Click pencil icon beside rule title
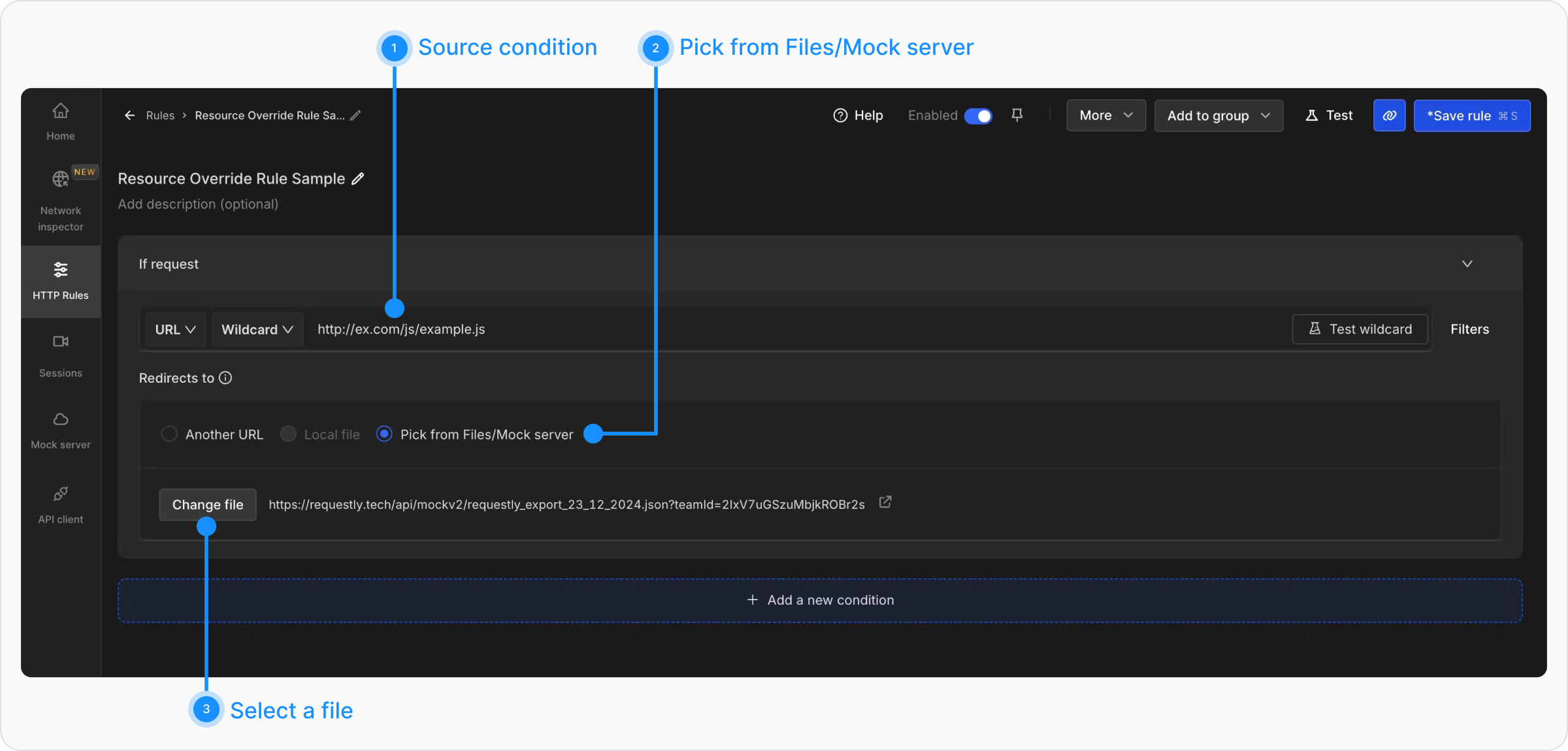 click(358, 178)
